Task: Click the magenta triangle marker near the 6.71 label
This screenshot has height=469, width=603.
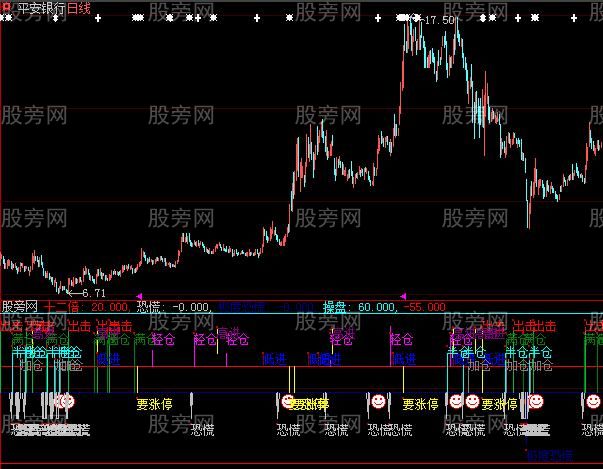Action: (x=139, y=296)
